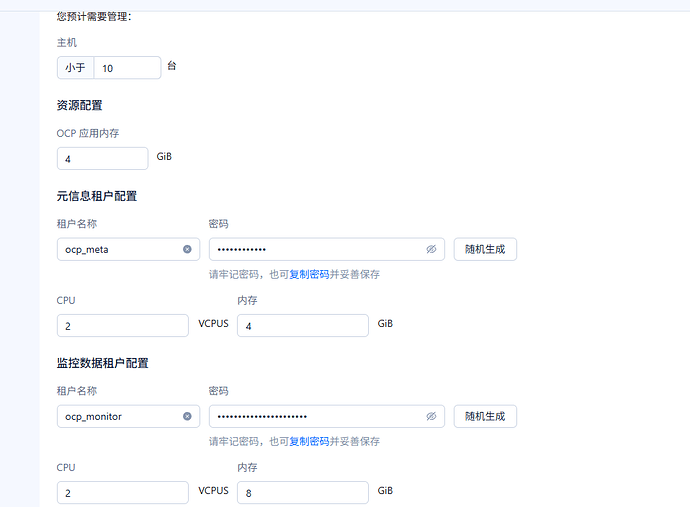
Task: Click the 监控数据租户配置 section heading
Action: click(103, 362)
